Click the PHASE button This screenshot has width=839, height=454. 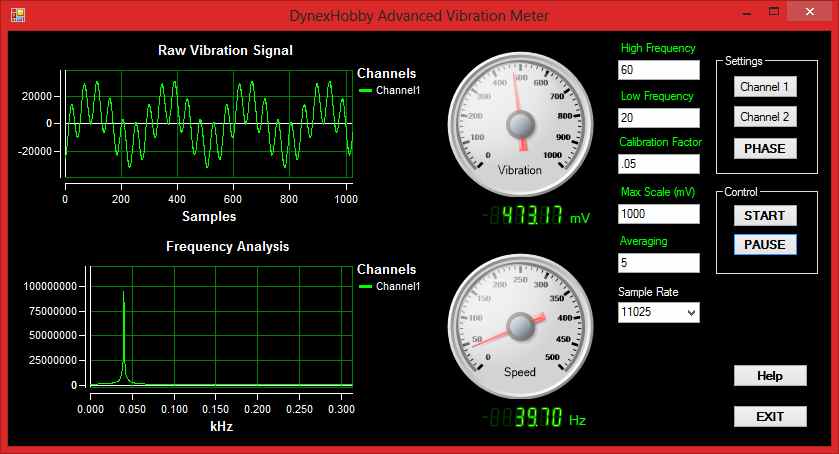(x=765, y=148)
